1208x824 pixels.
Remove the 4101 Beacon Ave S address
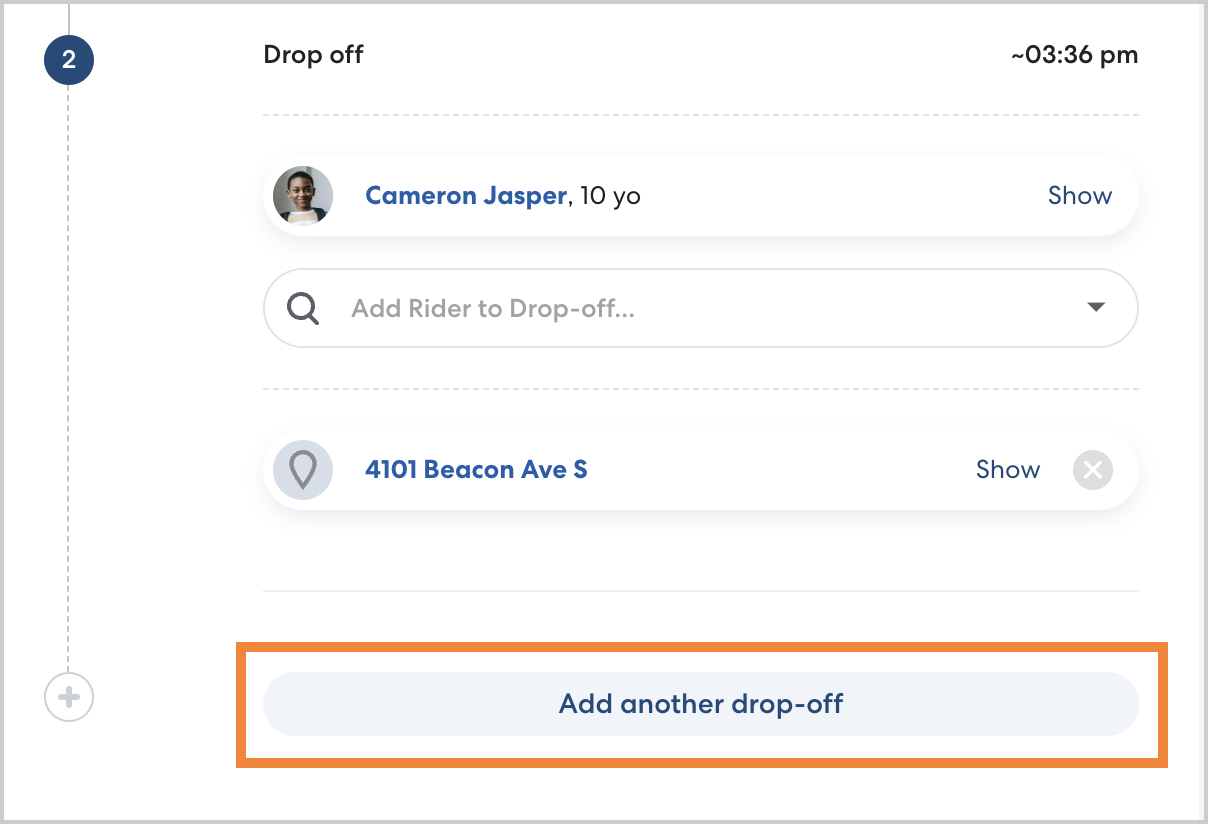[x=1092, y=469]
